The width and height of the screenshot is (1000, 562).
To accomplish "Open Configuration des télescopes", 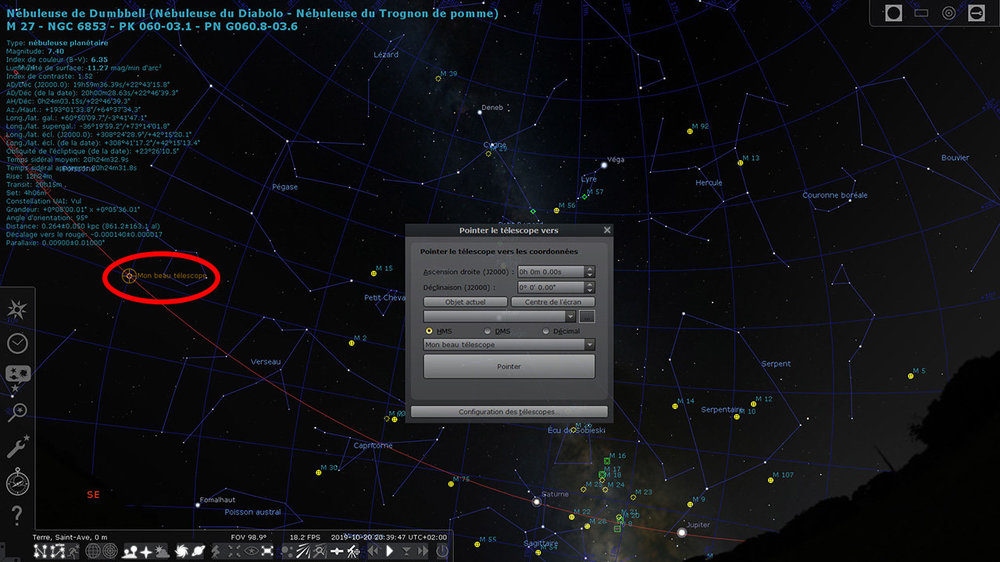I will (509, 412).
